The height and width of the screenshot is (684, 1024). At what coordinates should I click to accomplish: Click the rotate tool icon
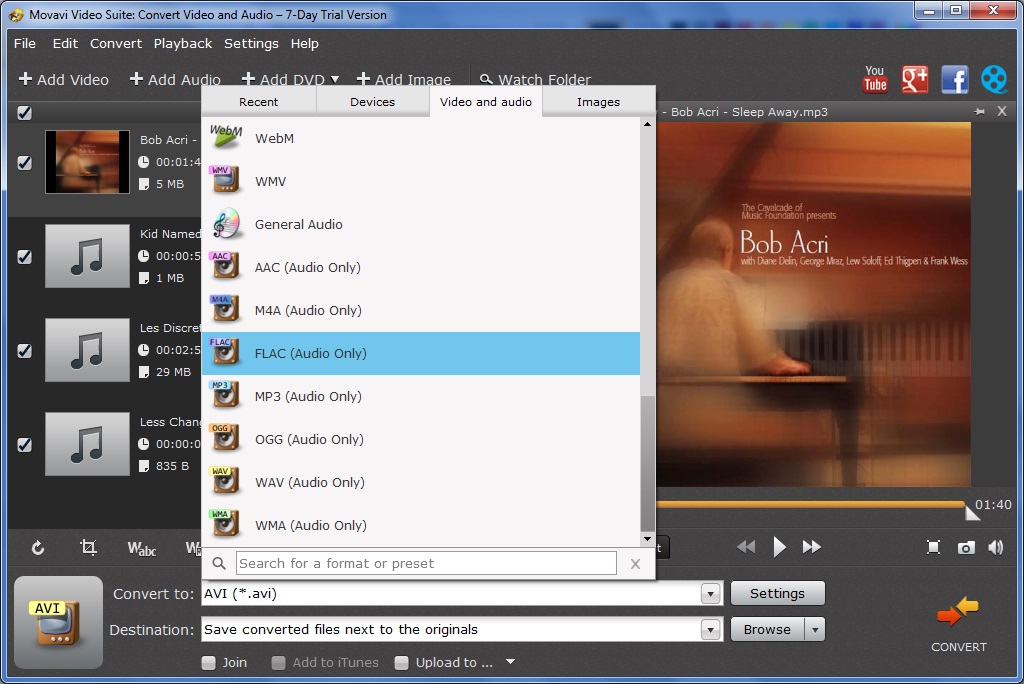point(38,547)
